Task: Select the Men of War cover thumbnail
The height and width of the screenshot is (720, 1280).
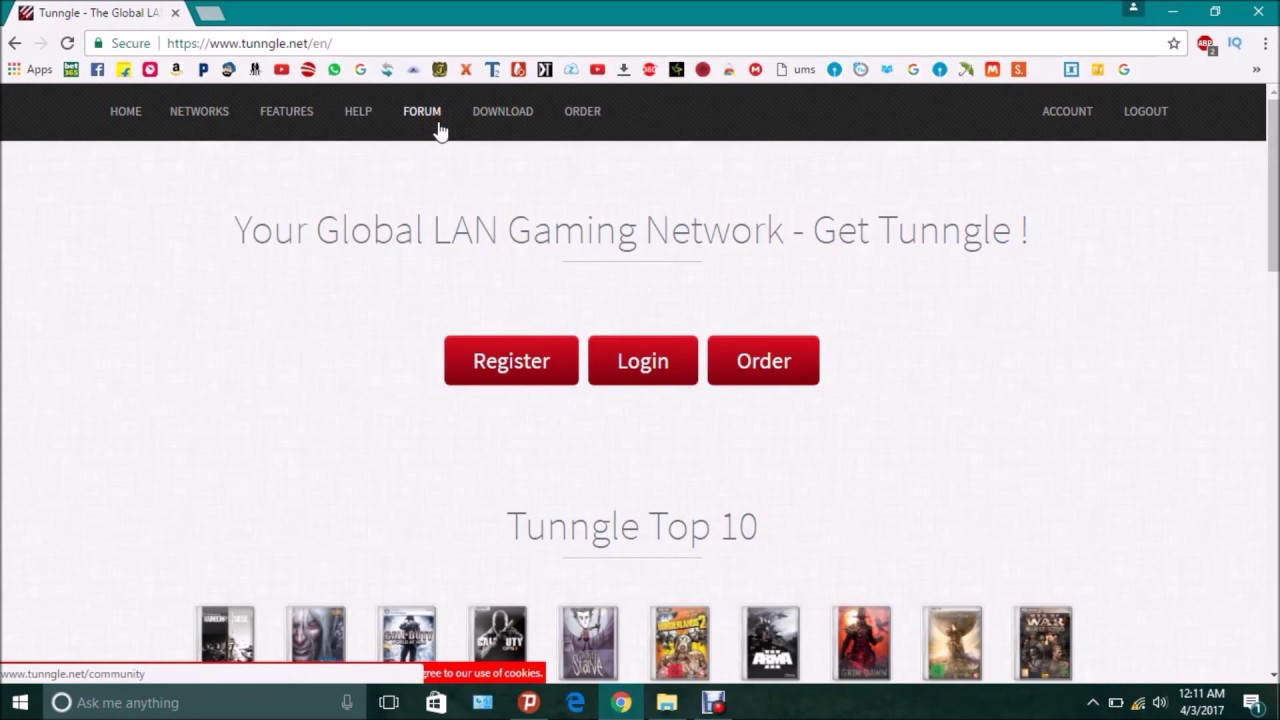Action: tap(1044, 643)
